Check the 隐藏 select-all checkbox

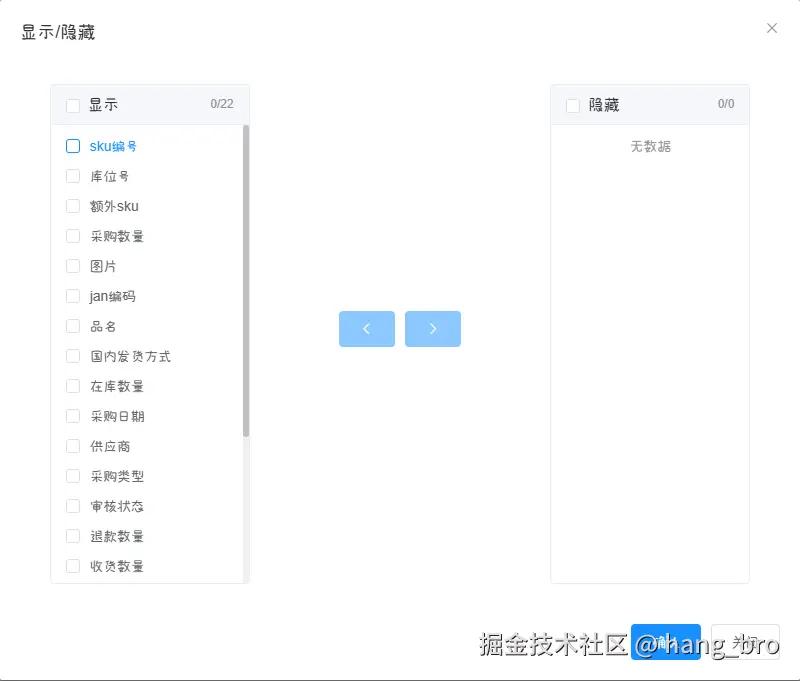(x=573, y=106)
